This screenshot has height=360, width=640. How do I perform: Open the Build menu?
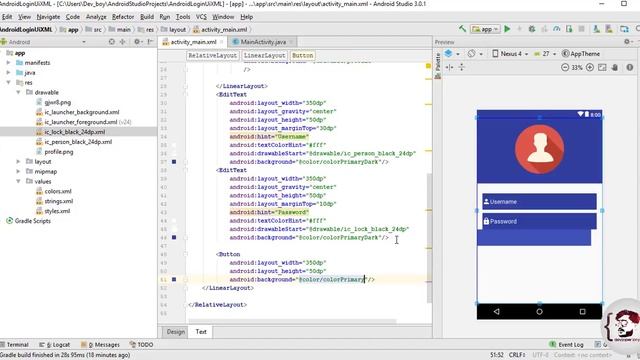click(x=147, y=17)
